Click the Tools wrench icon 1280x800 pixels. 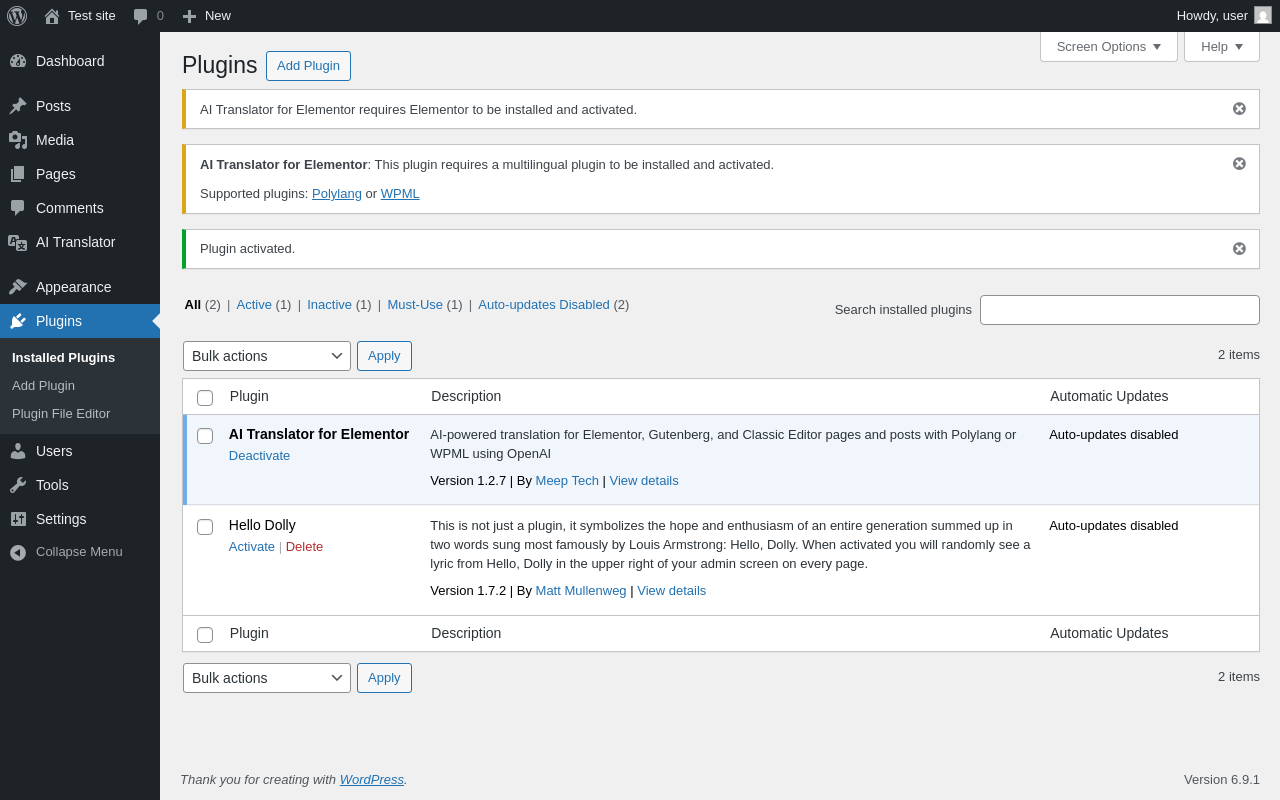pyautogui.click(x=18, y=485)
